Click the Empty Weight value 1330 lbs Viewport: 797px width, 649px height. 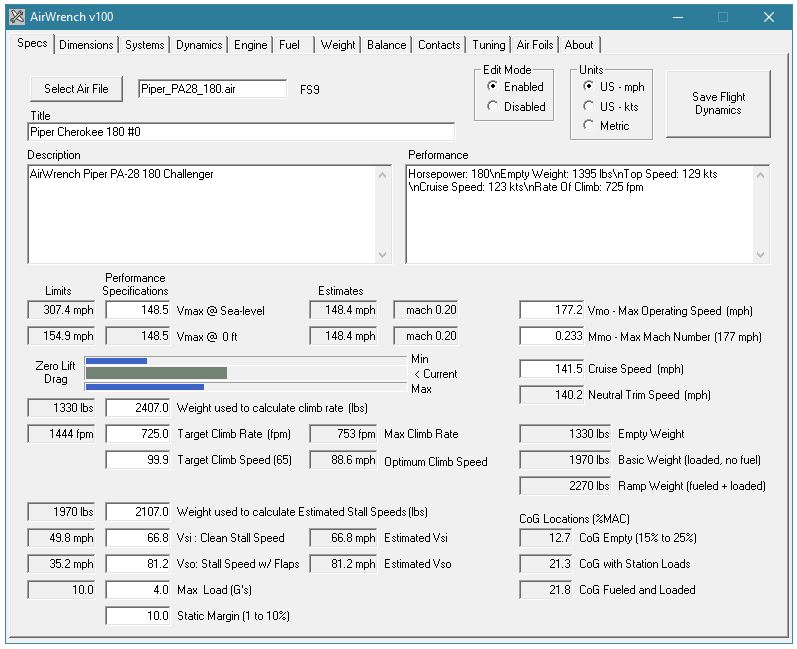(565, 434)
